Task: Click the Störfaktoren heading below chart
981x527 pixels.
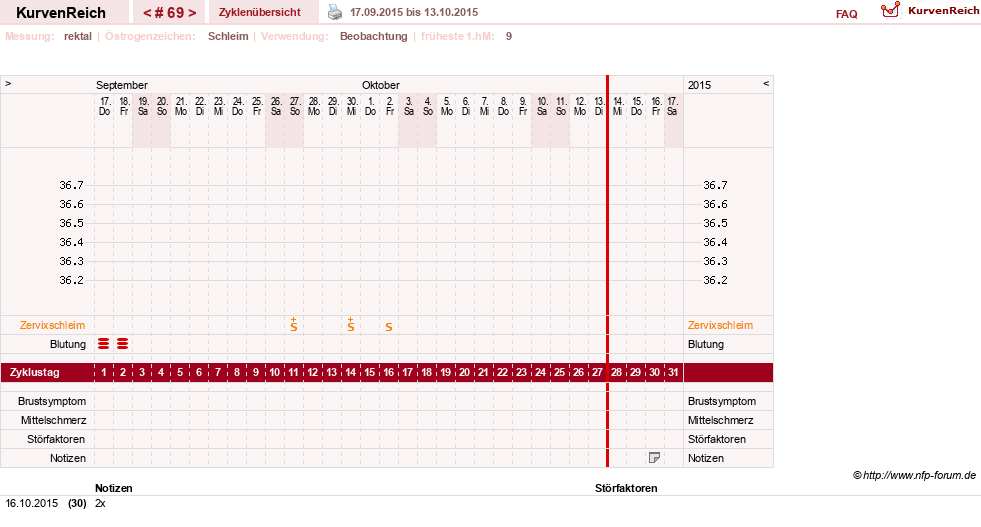Action: [626, 488]
